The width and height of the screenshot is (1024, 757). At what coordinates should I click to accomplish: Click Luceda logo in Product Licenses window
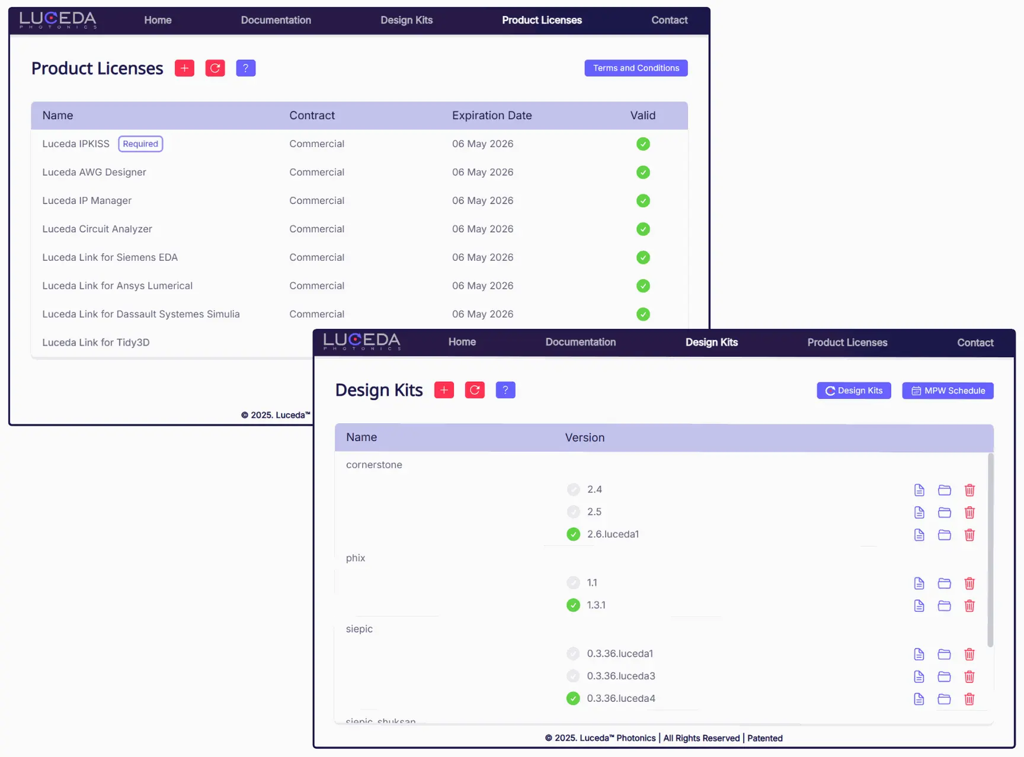coord(58,20)
